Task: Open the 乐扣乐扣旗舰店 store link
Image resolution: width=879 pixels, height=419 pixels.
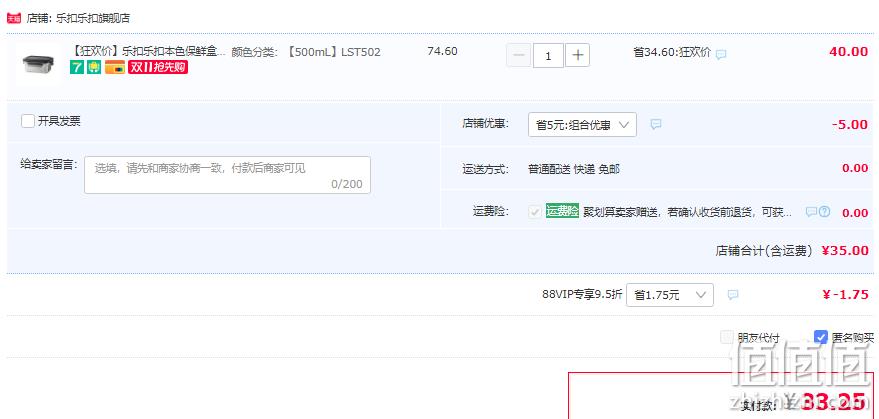Action: coord(93,19)
